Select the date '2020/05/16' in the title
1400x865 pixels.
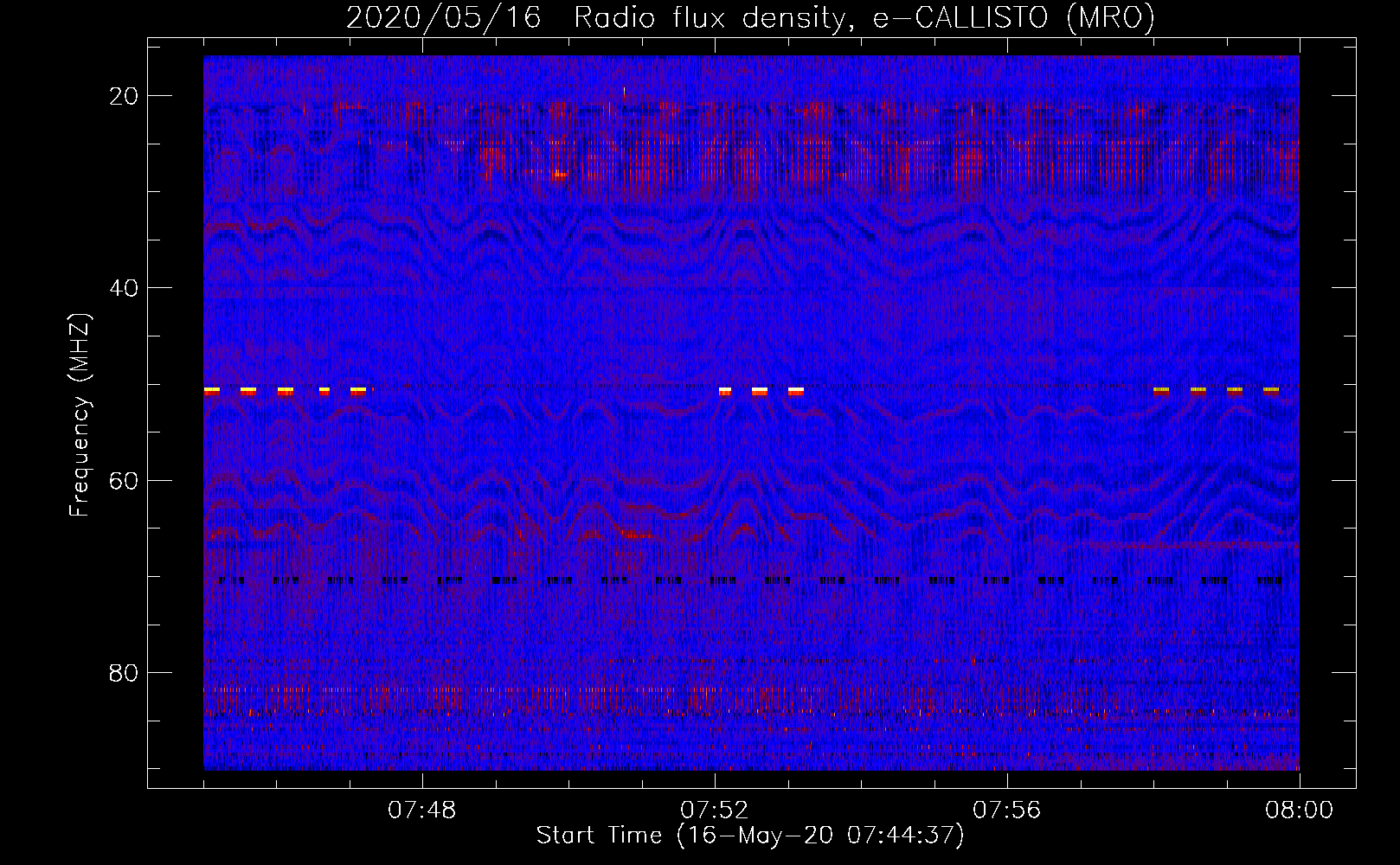coord(444,17)
